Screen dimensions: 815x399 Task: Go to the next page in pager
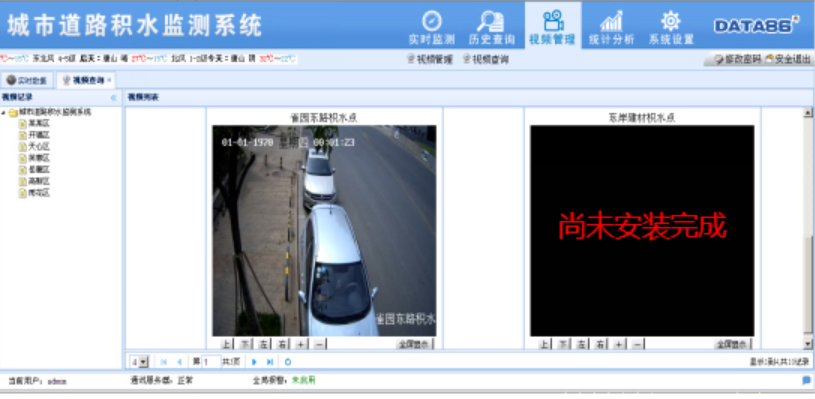pyautogui.click(x=254, y=362)
